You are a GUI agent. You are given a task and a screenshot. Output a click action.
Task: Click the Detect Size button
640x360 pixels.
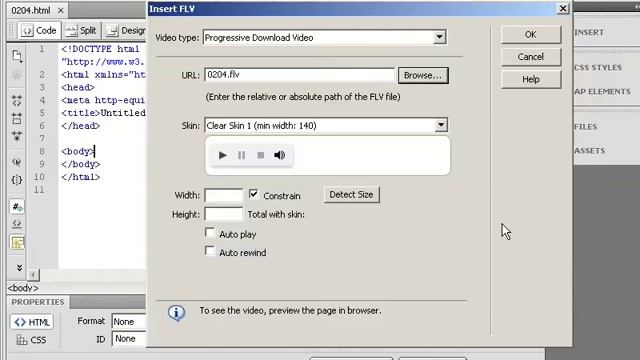[x=351, y=195]
